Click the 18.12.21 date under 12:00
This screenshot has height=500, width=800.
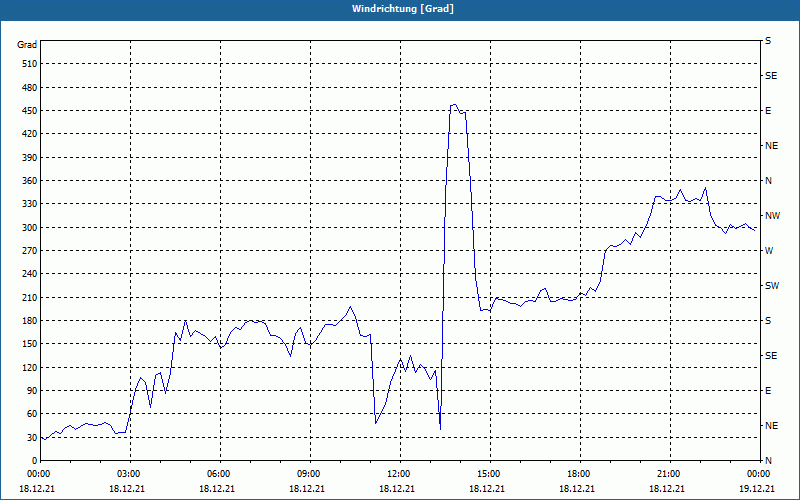(x=397, y=489)
